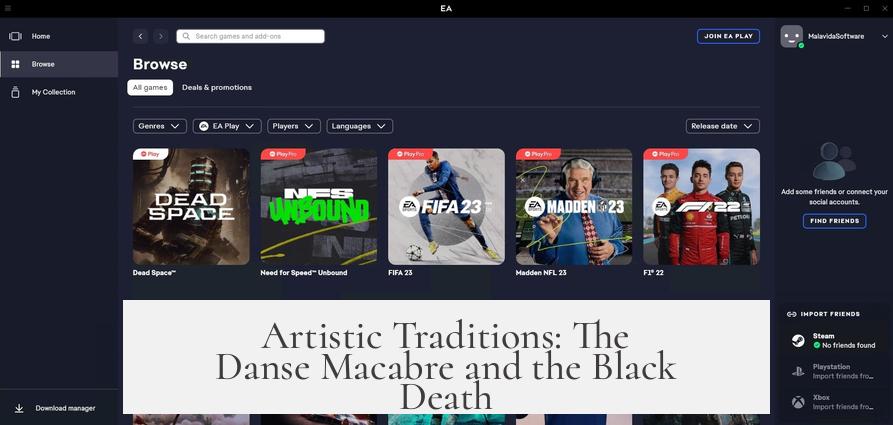Switch to Deals & promotions tab
Image resolution: width=893 pixels, height=425 pixels.
(217, 88)
